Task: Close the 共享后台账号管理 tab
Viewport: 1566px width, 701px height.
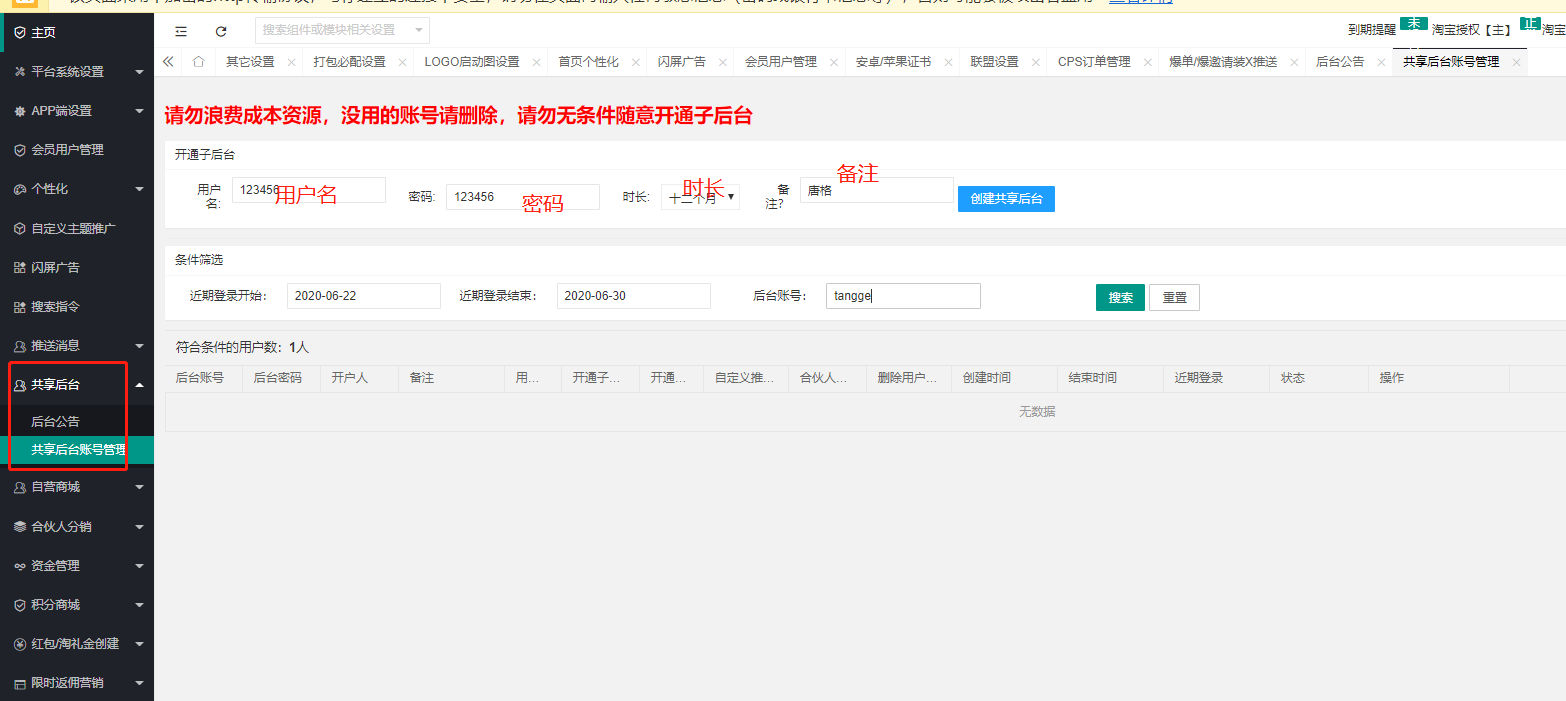Action: tap(1517, 62)
